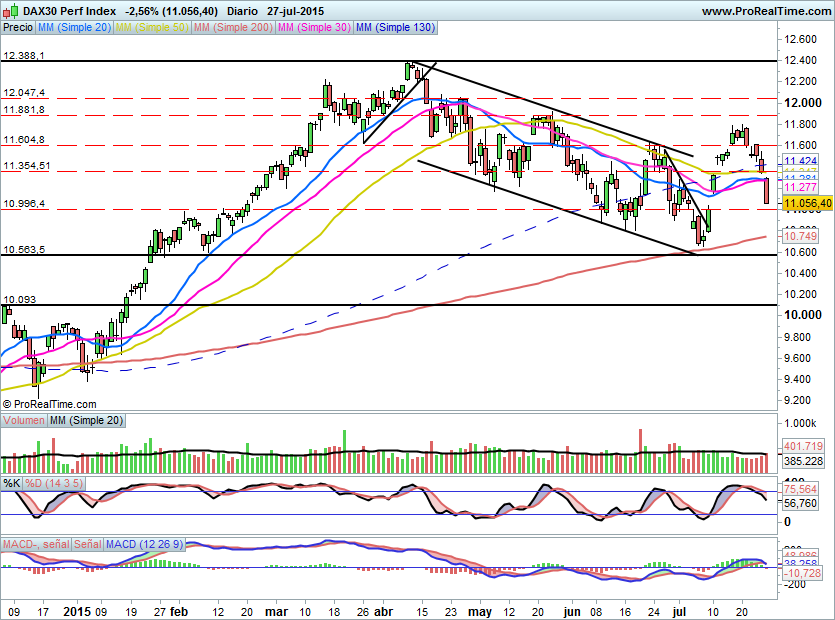835x620 pixels.
Task: Open the MM (Simple 200) indicator label
Action: click(x=233, y=27)
